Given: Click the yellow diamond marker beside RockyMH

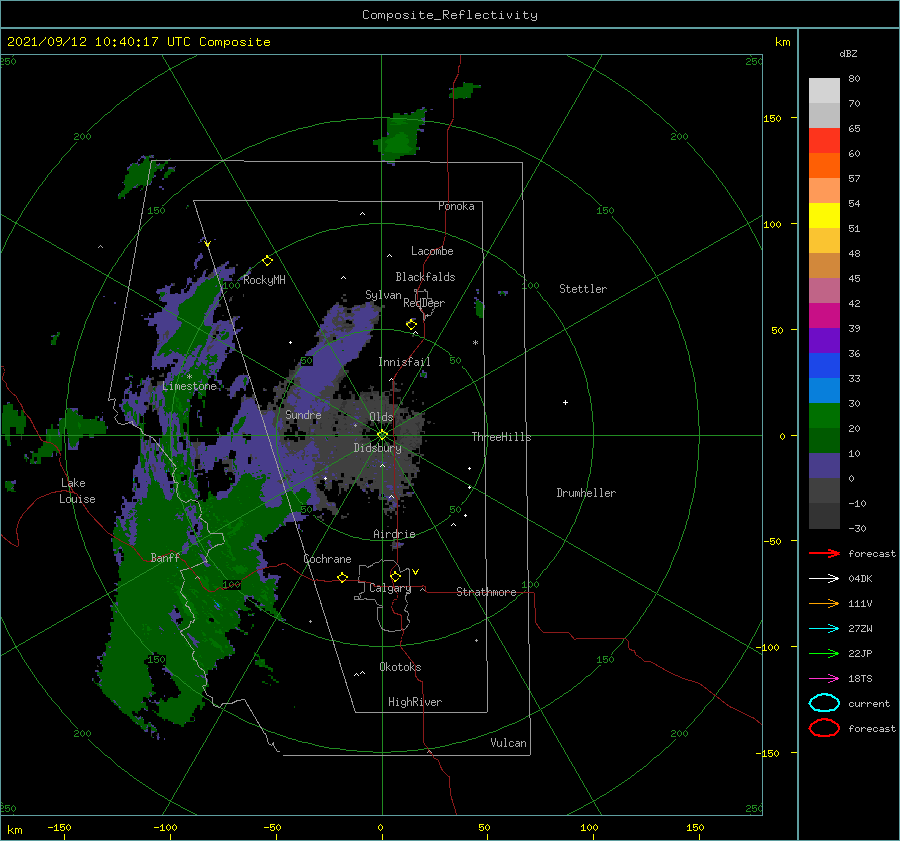Looking at the screenshot, I should [x=267, y=261].
